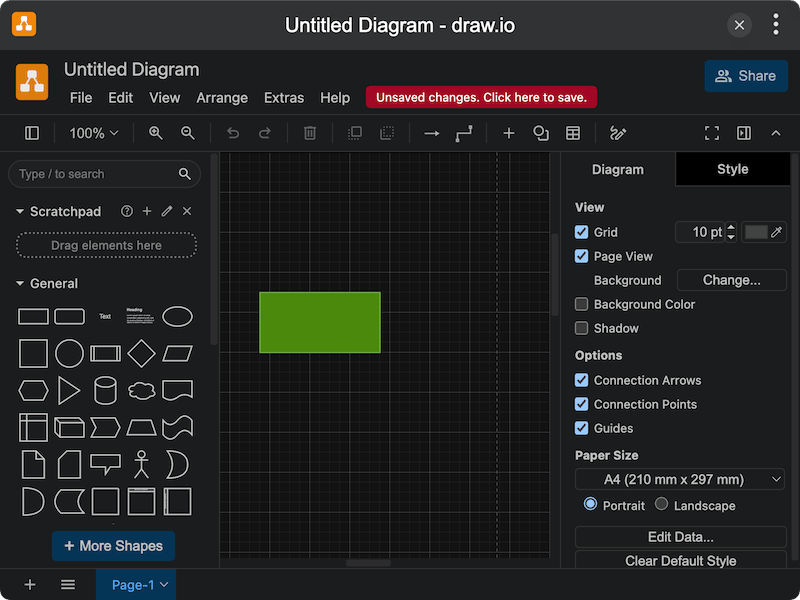Select Portrait orientation
800x600 pixels.
tap(590, 504)
